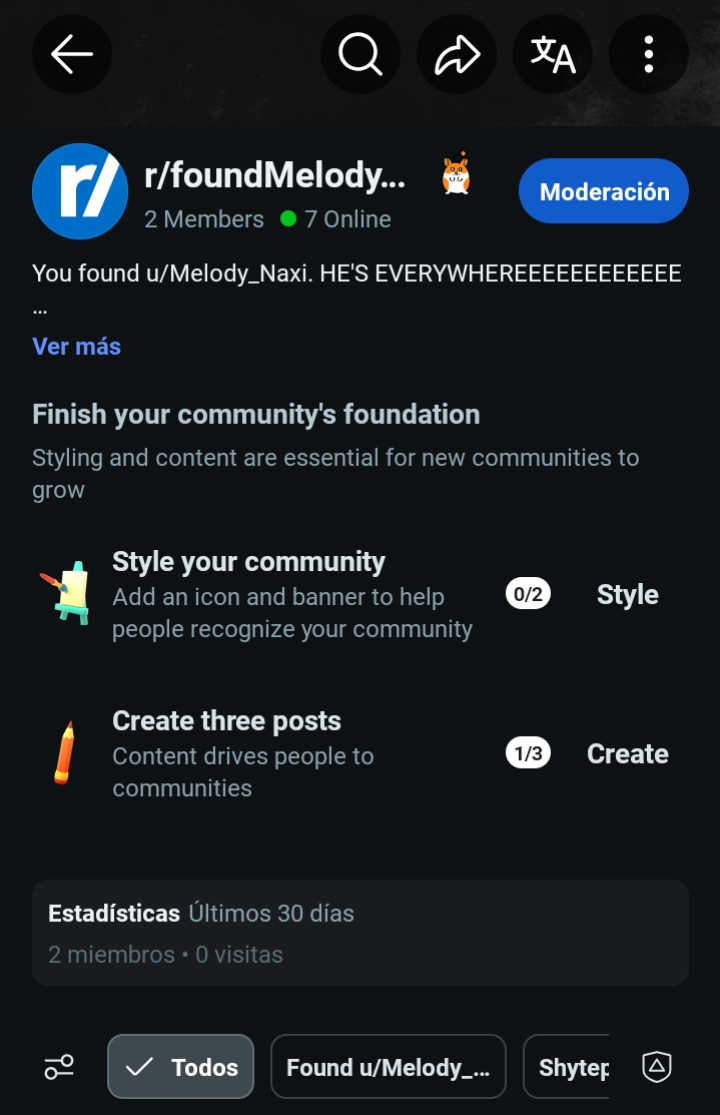
Task: Select the Todos filter chip
Action: tap(181, 1067)
